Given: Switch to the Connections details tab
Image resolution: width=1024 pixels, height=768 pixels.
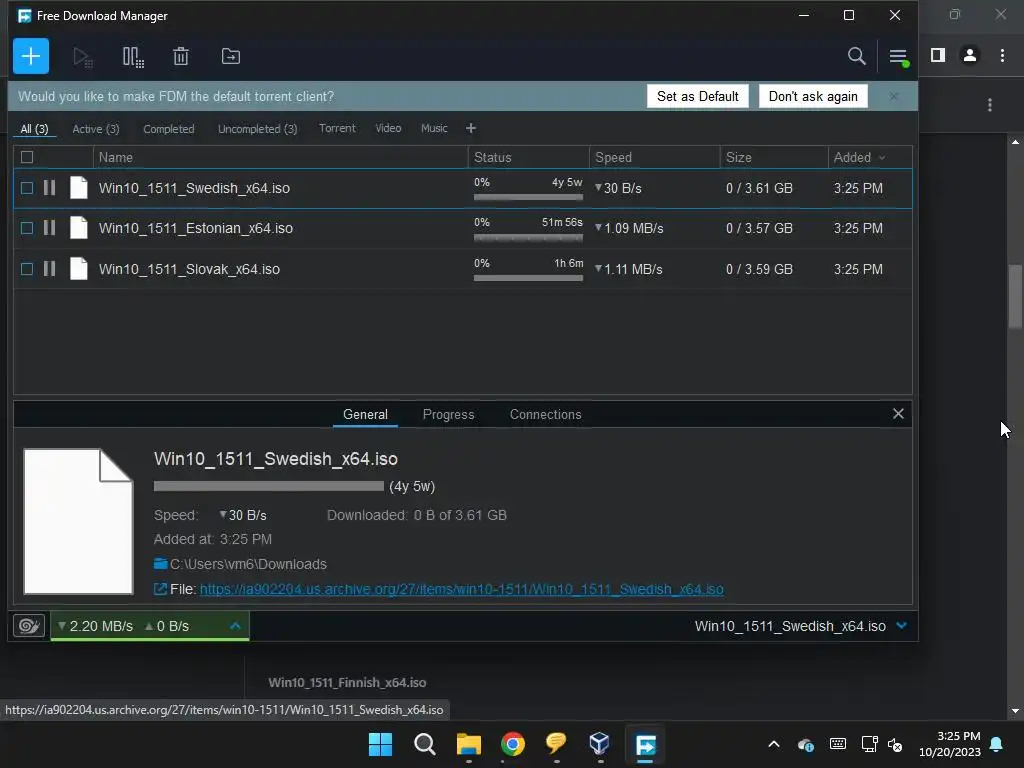Looking at the screenshot, I should (545, 414).
